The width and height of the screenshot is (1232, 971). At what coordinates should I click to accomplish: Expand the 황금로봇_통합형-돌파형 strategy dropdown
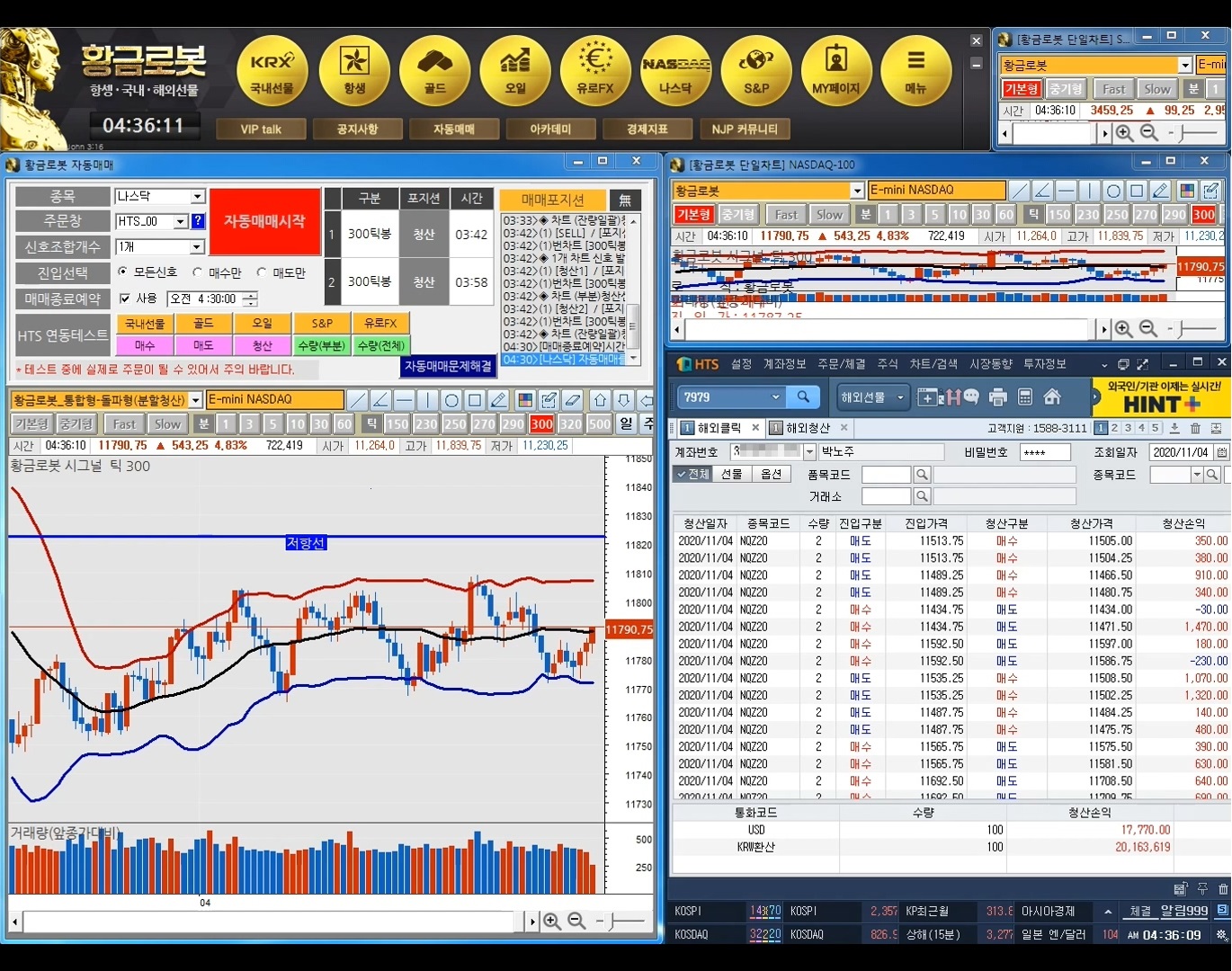point(195,400)
